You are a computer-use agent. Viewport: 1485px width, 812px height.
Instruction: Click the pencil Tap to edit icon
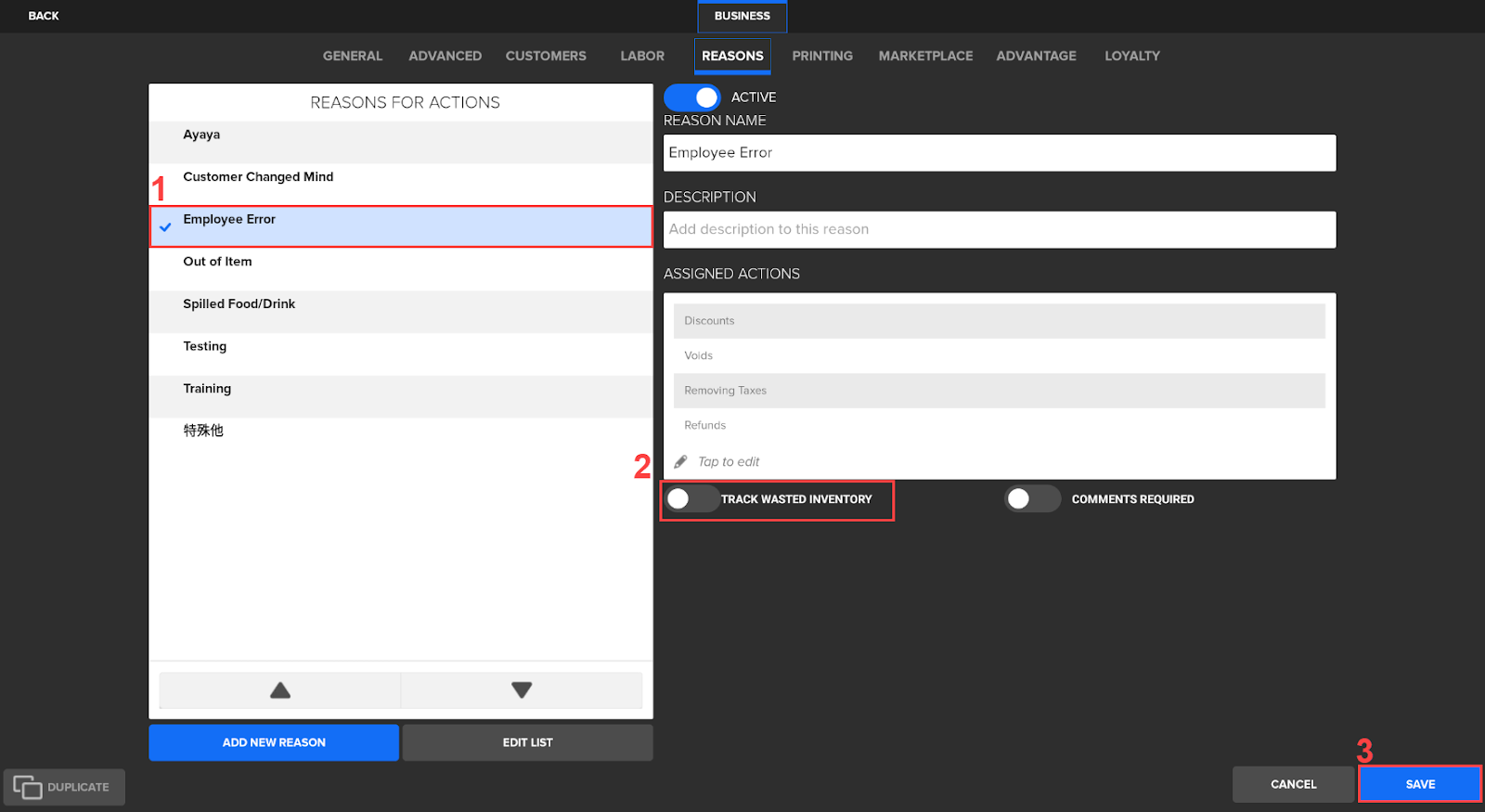pyautogui.click(x=680, y=462)
